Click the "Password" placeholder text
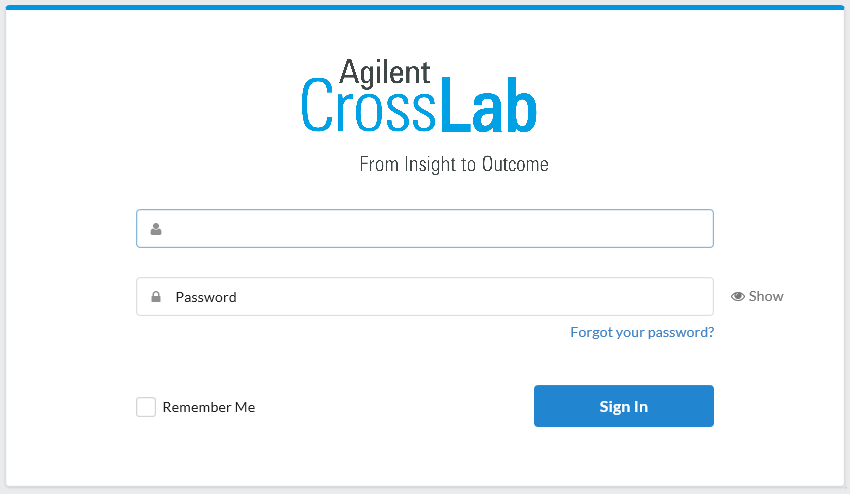The height and width of the screenshot is (494, 850). pos(206,297)
